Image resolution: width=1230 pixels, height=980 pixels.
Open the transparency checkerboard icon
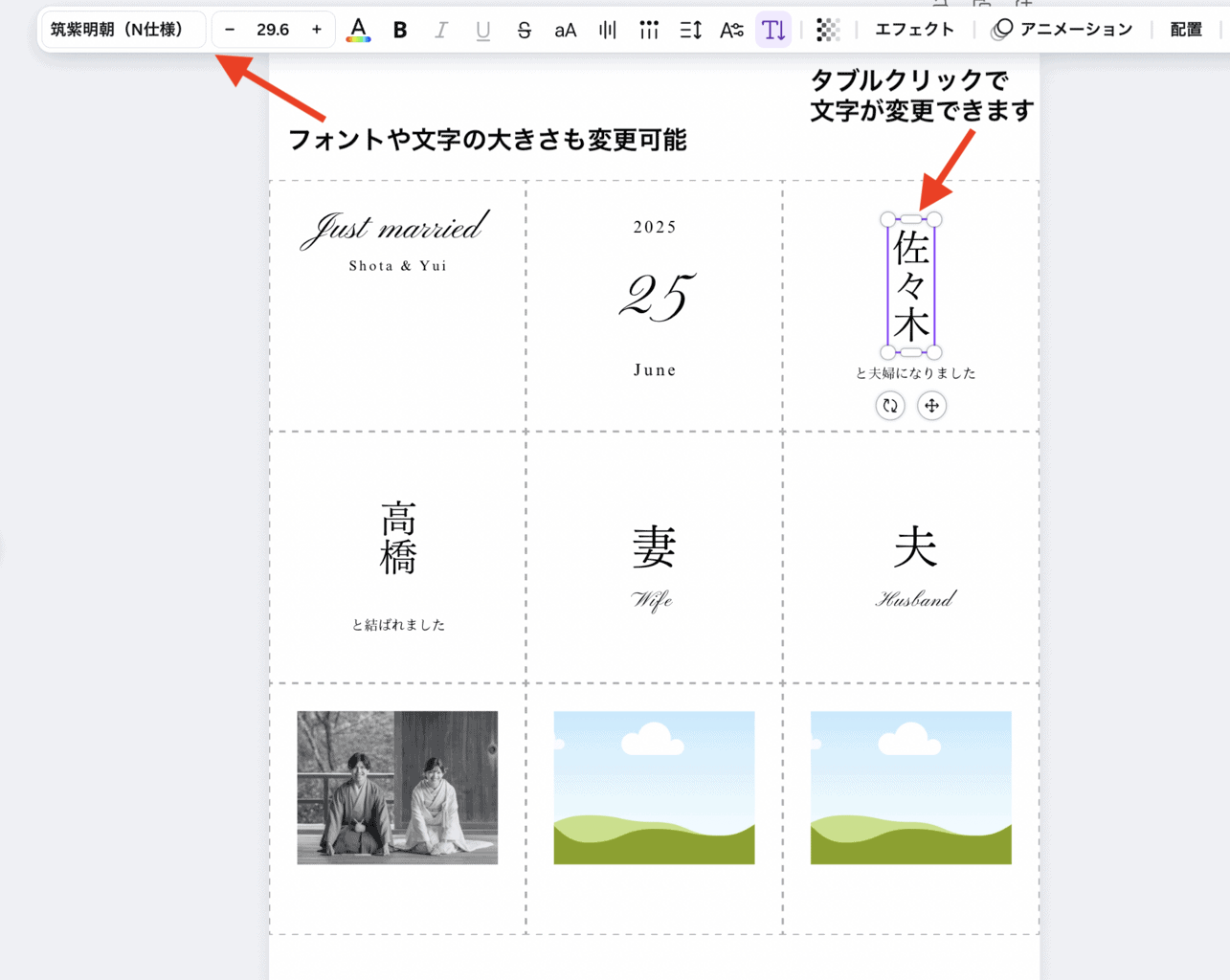tap(828, 30)
